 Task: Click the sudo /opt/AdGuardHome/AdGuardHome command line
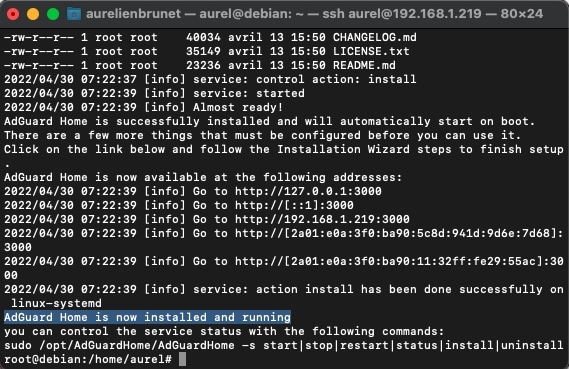(x=283, y=345)
